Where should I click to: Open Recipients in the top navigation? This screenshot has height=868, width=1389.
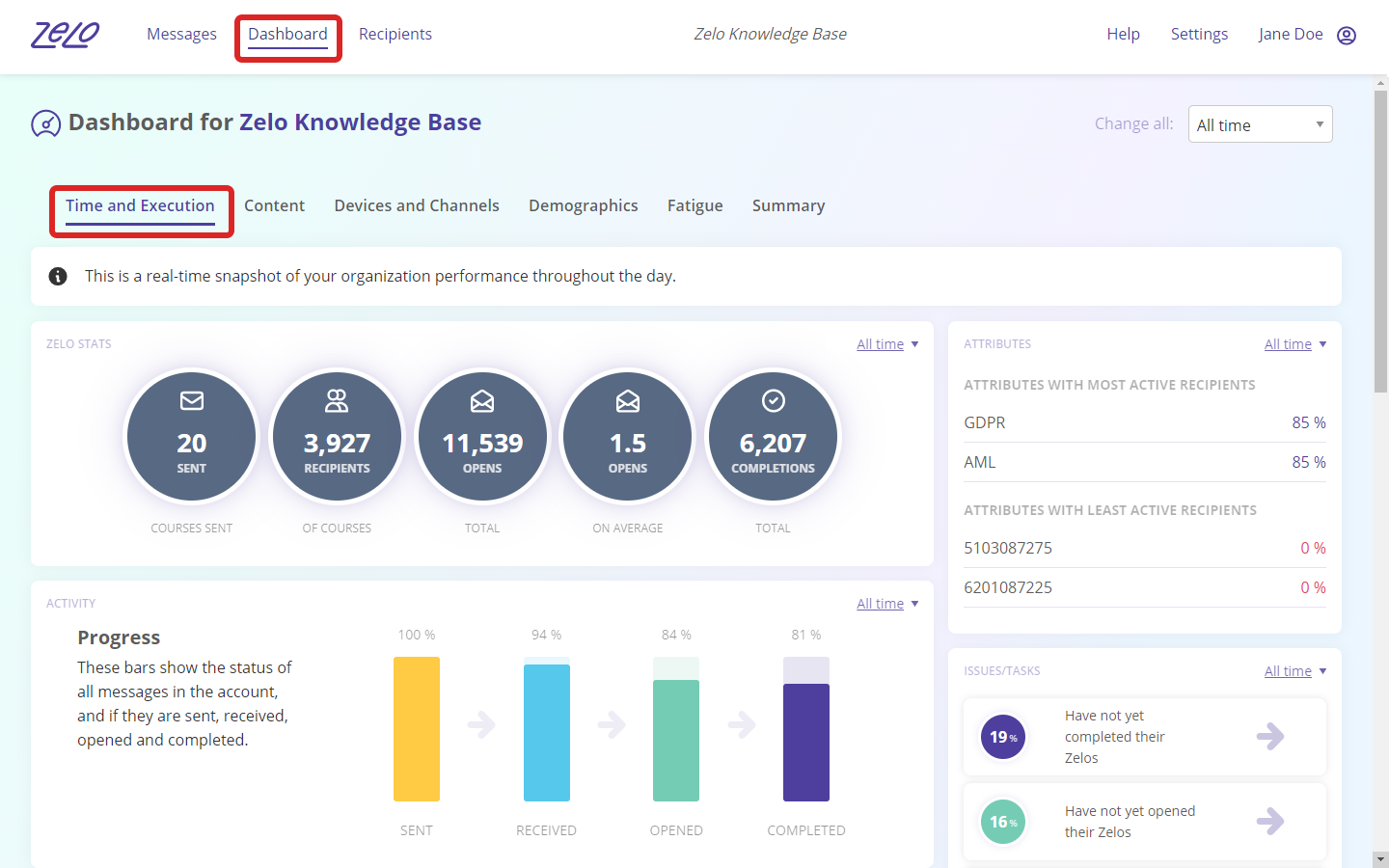click(395, 35)
